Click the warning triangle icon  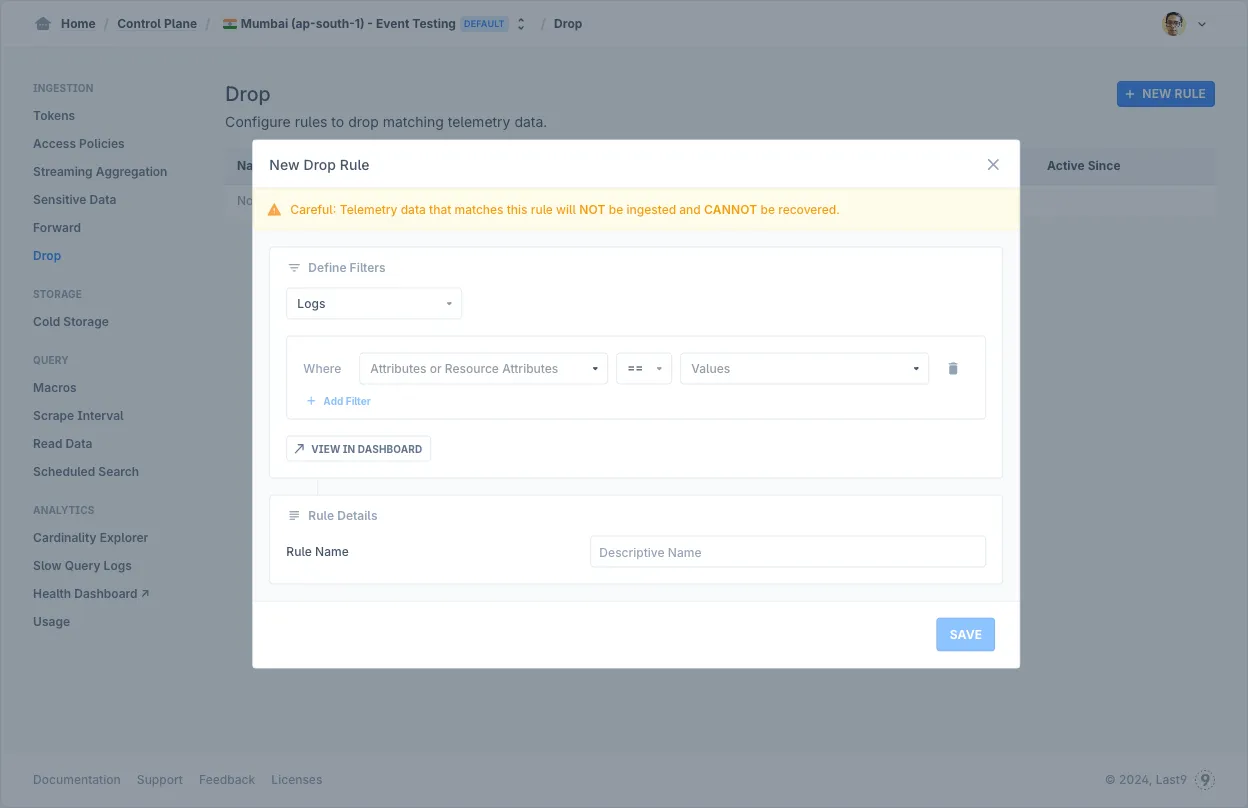click(x=274, y=210)
